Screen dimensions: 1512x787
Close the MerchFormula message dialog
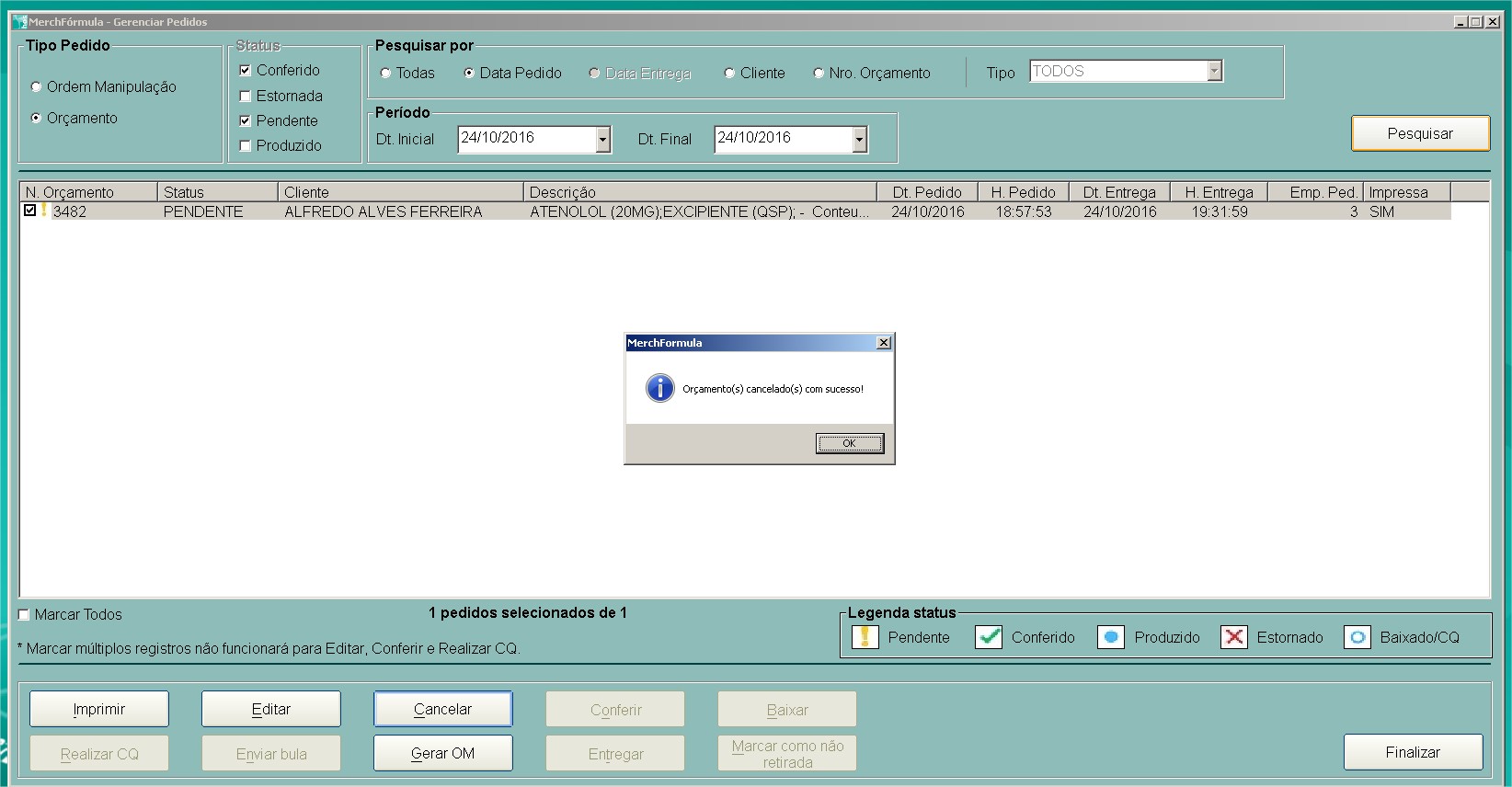coord(883,343)
